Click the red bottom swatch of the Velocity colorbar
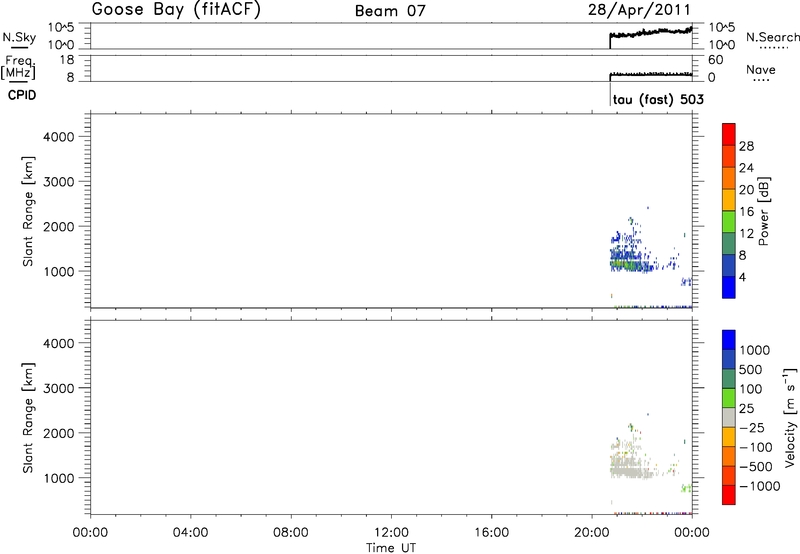Image resolution: width=800 pixels, height=554 pixels. click(x=729, y=495)
